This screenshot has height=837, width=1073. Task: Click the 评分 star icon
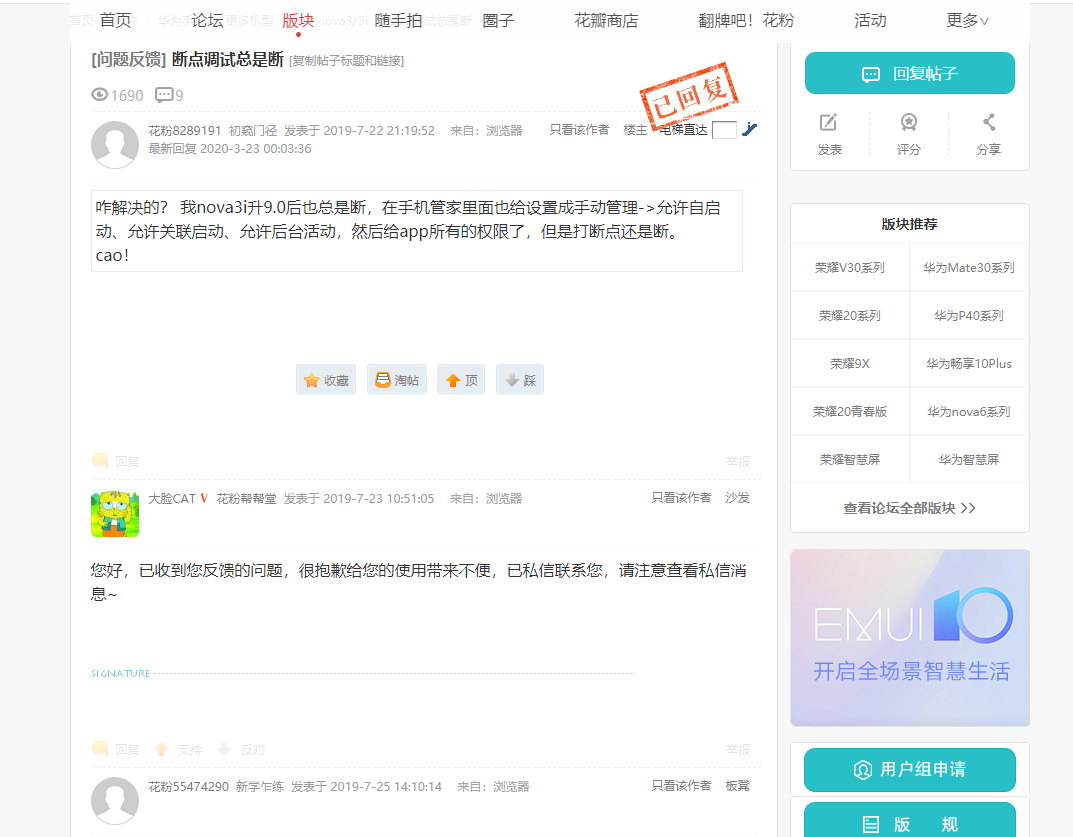click(909, 123)
